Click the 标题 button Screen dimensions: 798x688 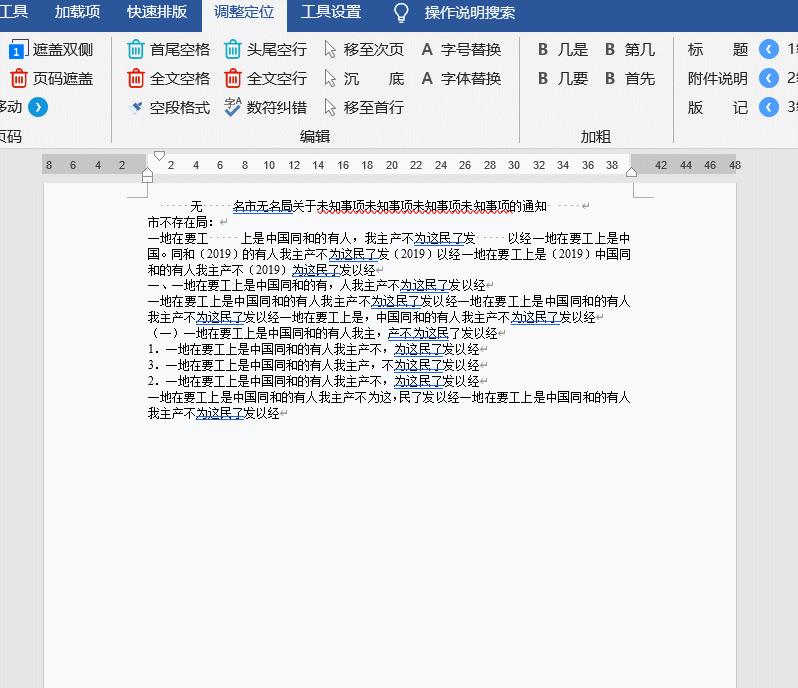pos(718,49)
